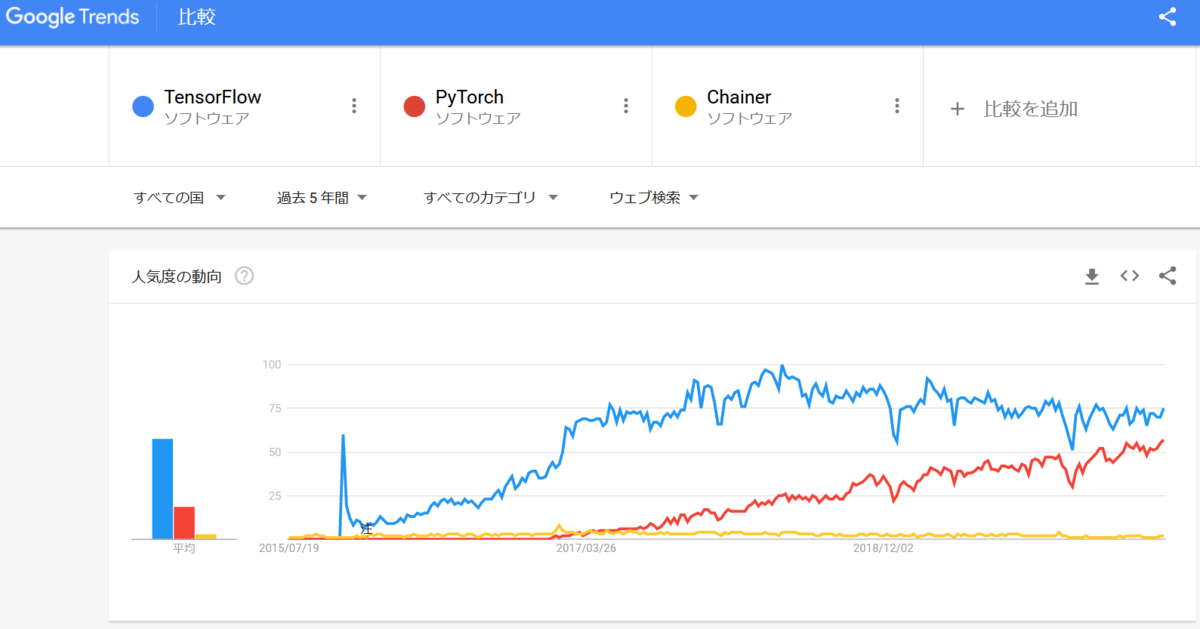This screenshot has width=1200, height=629.
Task: Click the blue TensorFlow color dot
Action: [x=143, y=106]
